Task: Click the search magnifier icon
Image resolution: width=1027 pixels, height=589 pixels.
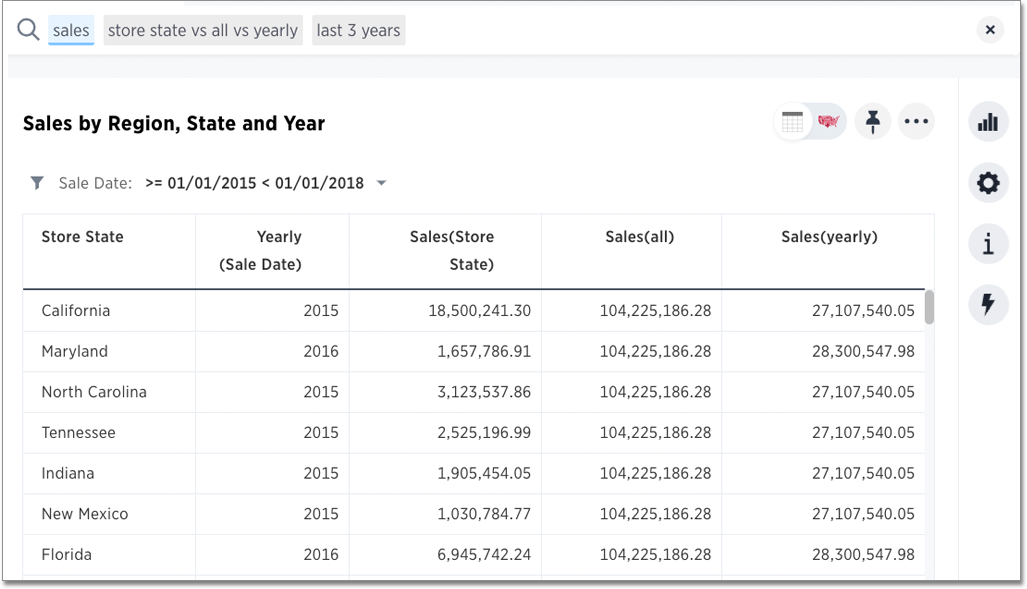Action: [x=27, y=29]
